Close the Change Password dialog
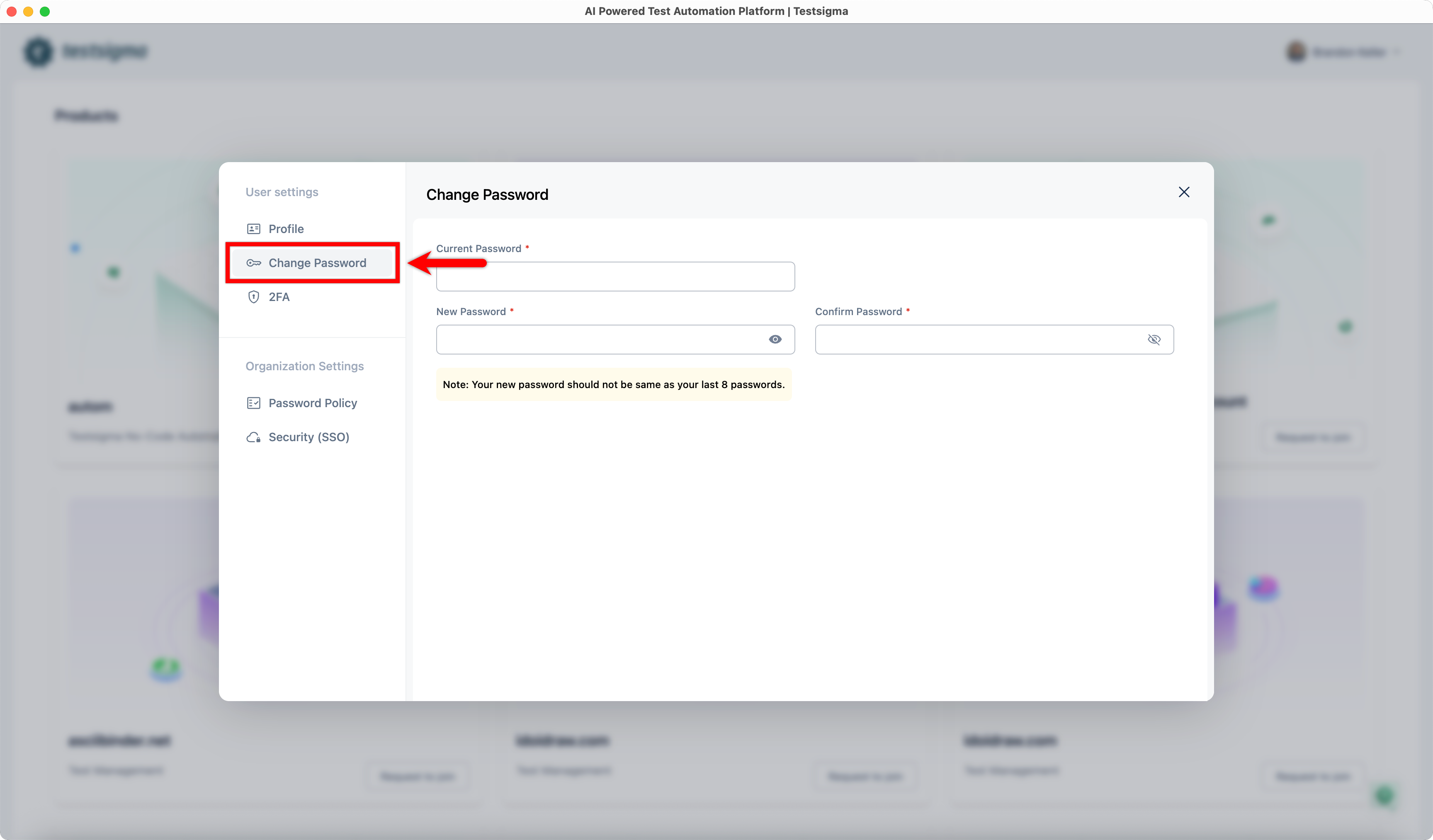Viewport: 1433px width, 840px height. pyautogui.click(x=1184, y=192)
